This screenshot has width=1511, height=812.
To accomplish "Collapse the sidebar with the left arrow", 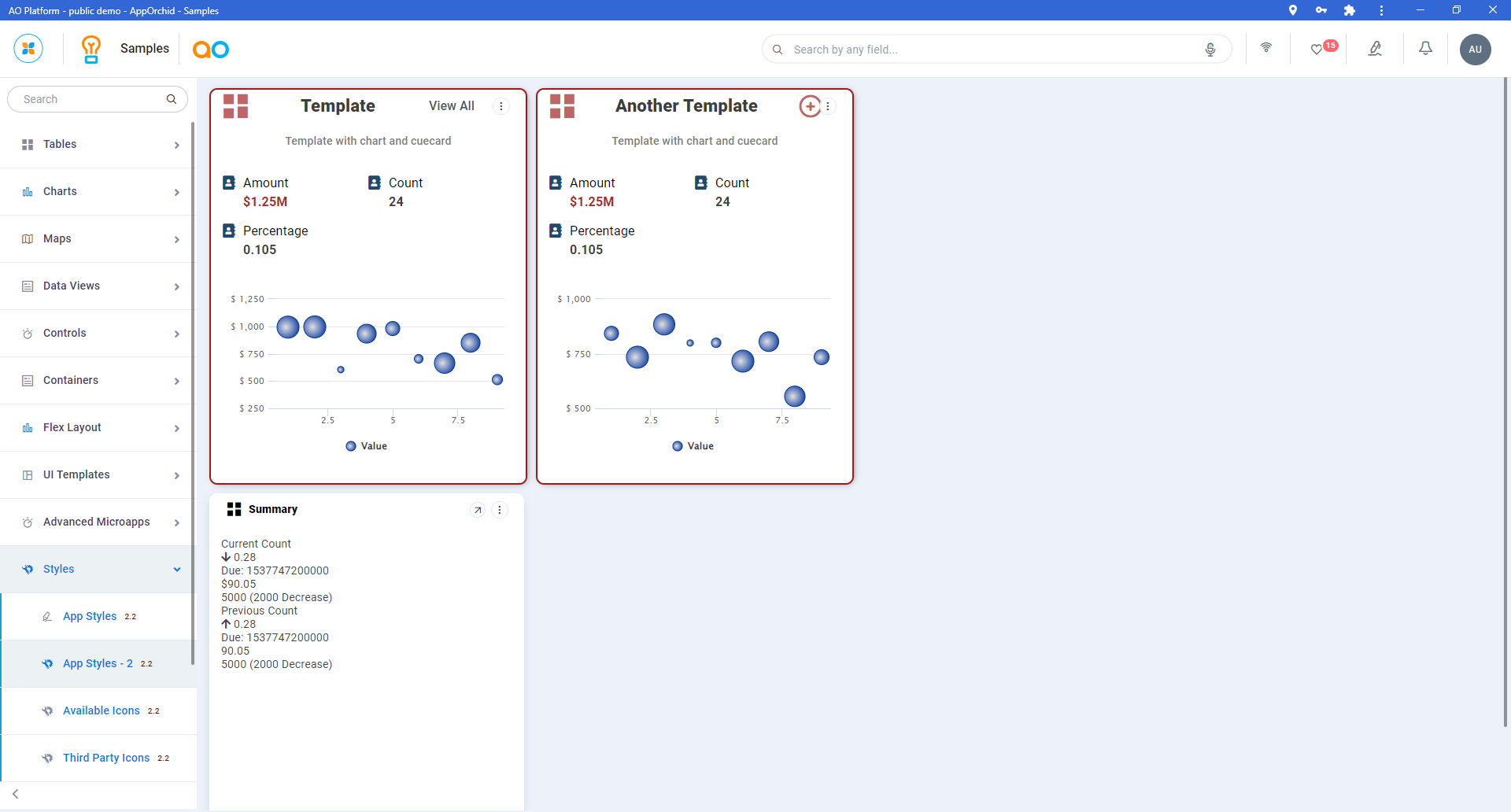I will pos(16,794).
